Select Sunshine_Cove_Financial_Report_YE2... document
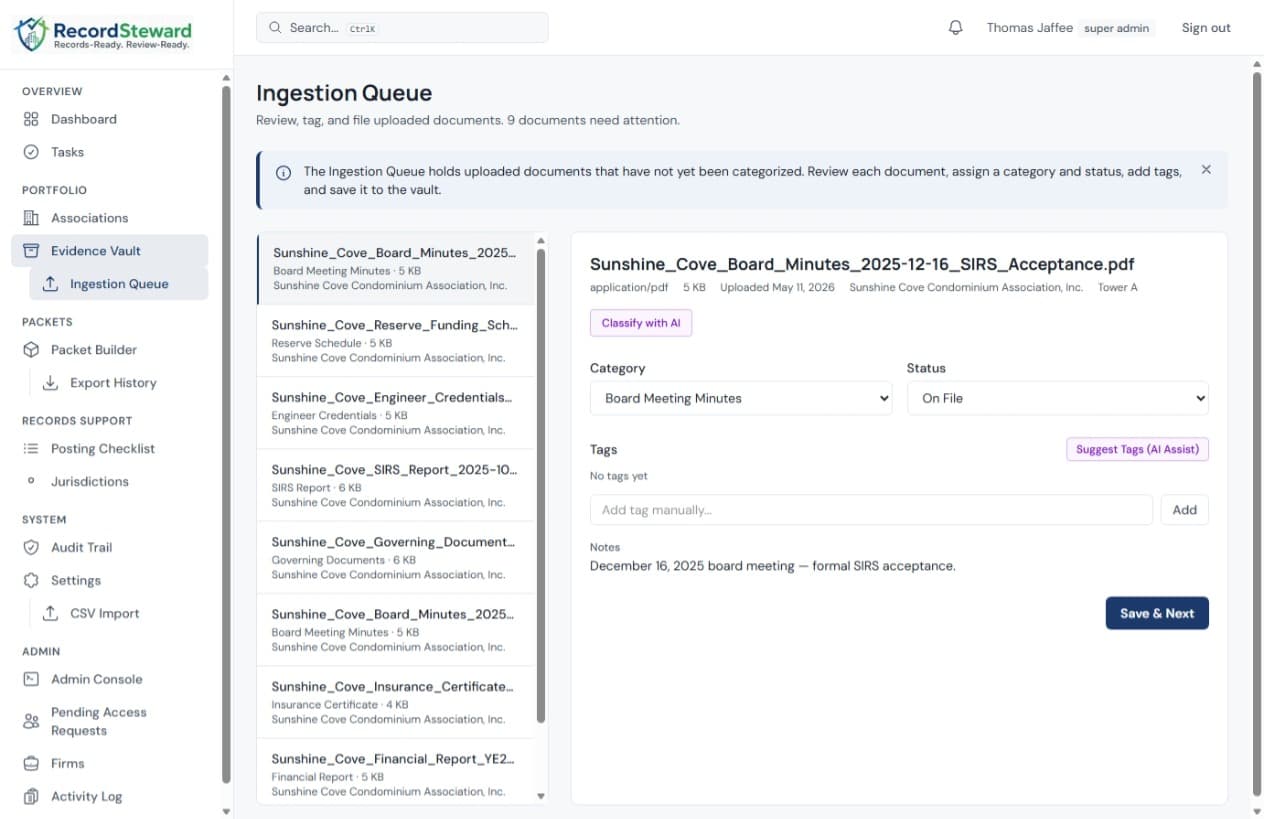Viewport: 1264px width, 819px height. (396, 772)
